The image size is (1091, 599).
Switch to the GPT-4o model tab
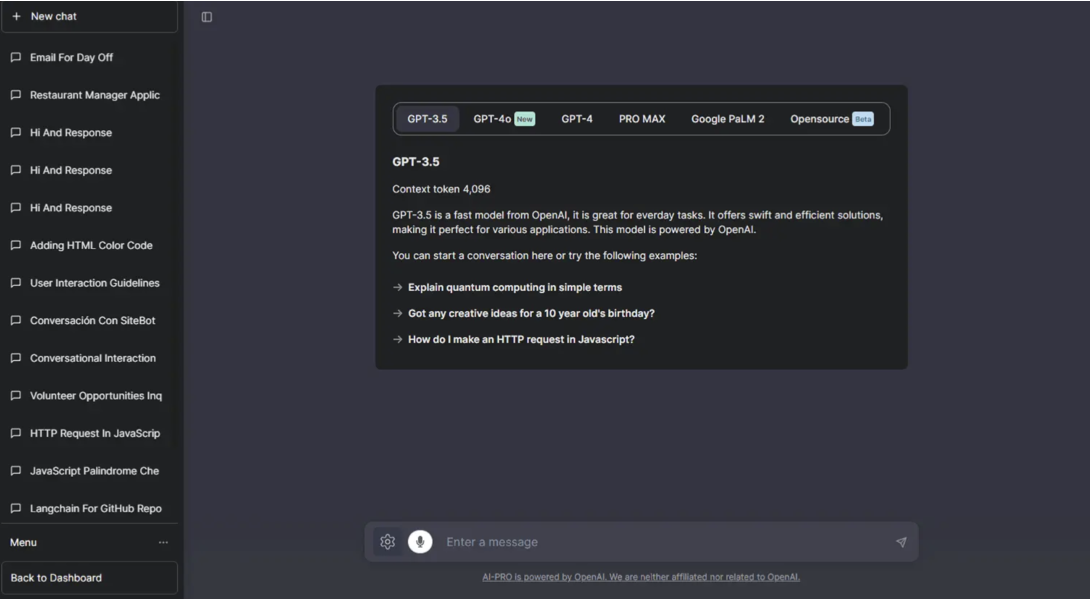[x=504, y=119]
